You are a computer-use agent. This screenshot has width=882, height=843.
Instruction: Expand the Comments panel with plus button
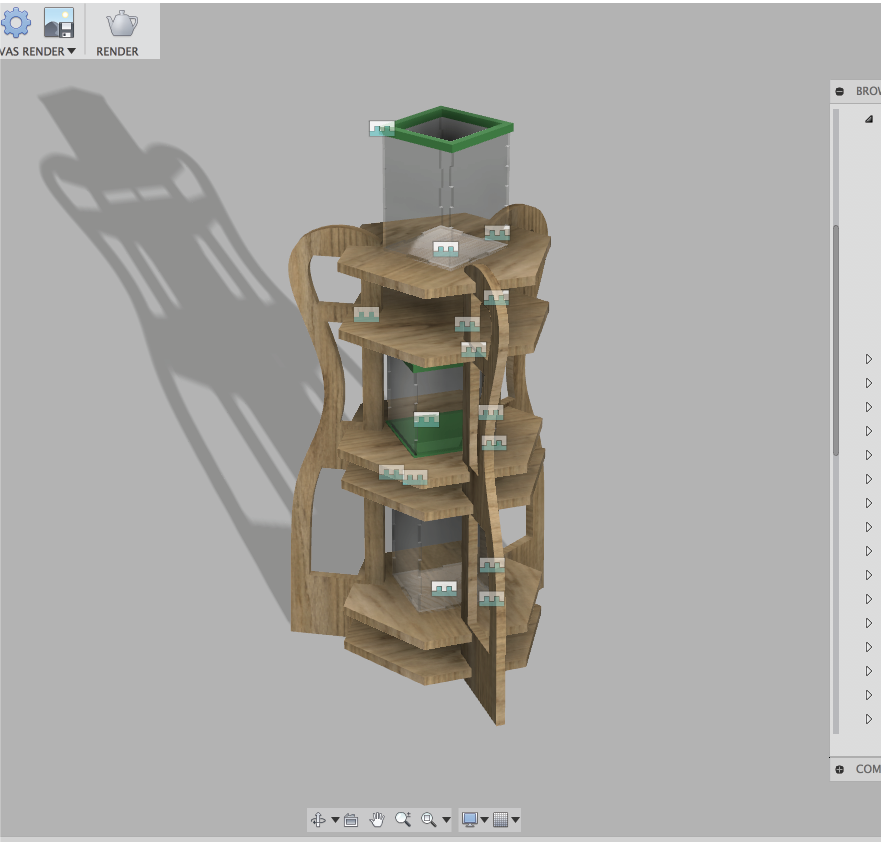click(x=840, y=769)
